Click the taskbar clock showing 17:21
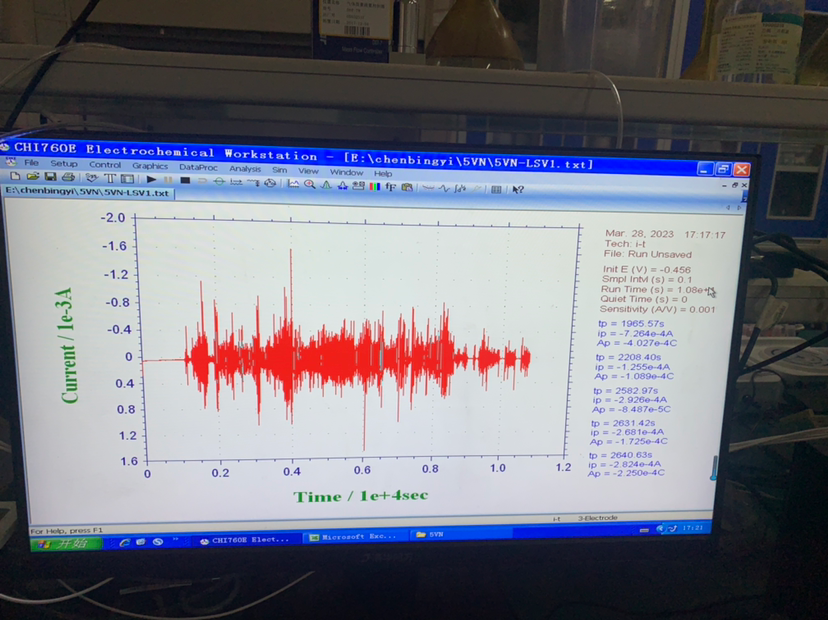This screenshot has height=620, width=828. click(x=692, y=528)
